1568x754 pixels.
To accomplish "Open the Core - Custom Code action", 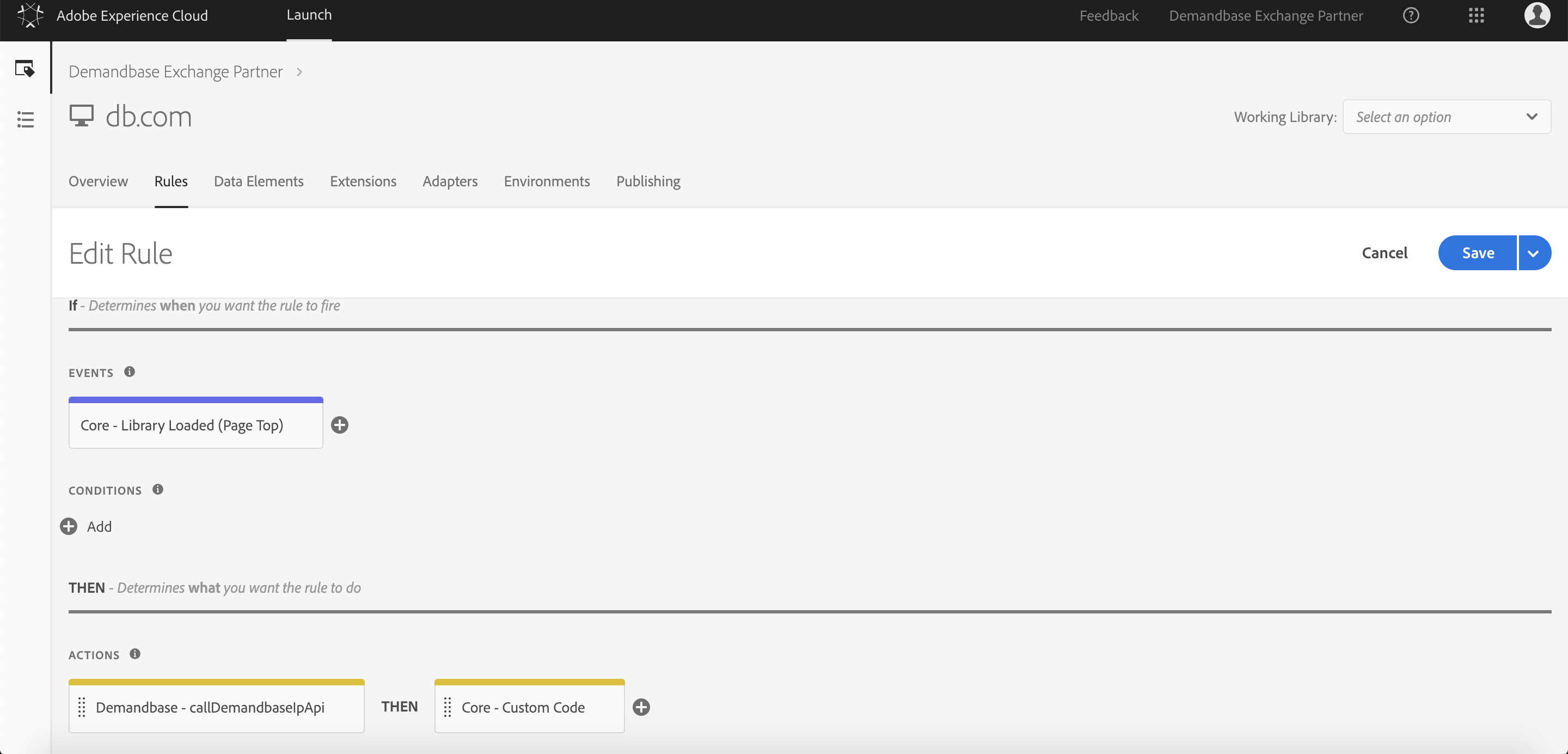I will coord(530,707).
